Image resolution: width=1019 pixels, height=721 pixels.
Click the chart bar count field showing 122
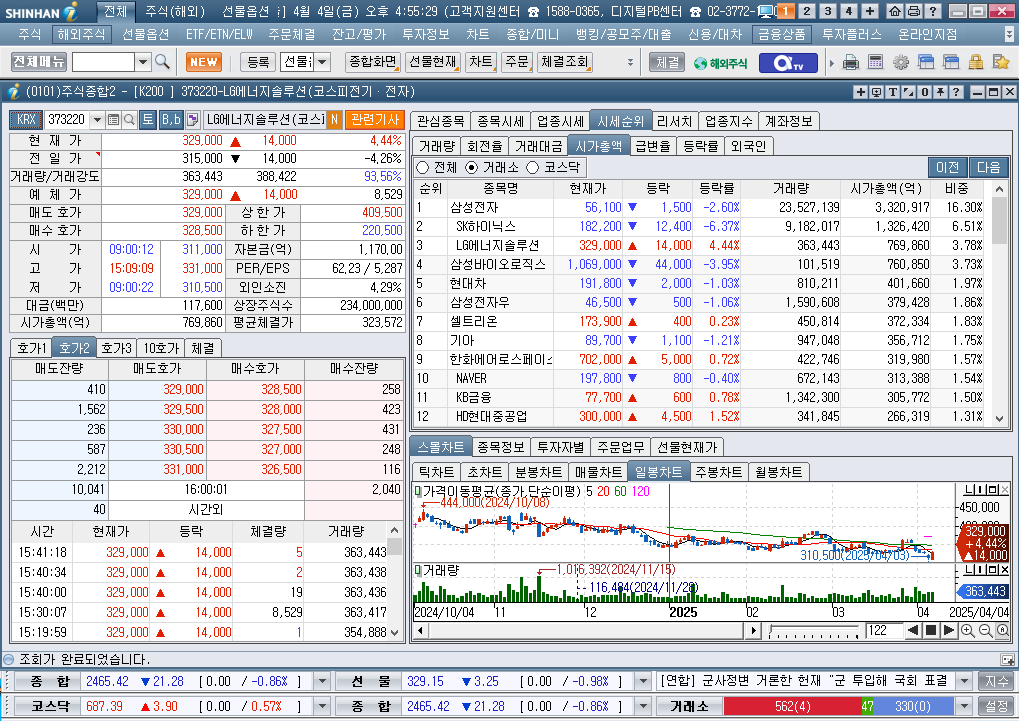[883, 630]
